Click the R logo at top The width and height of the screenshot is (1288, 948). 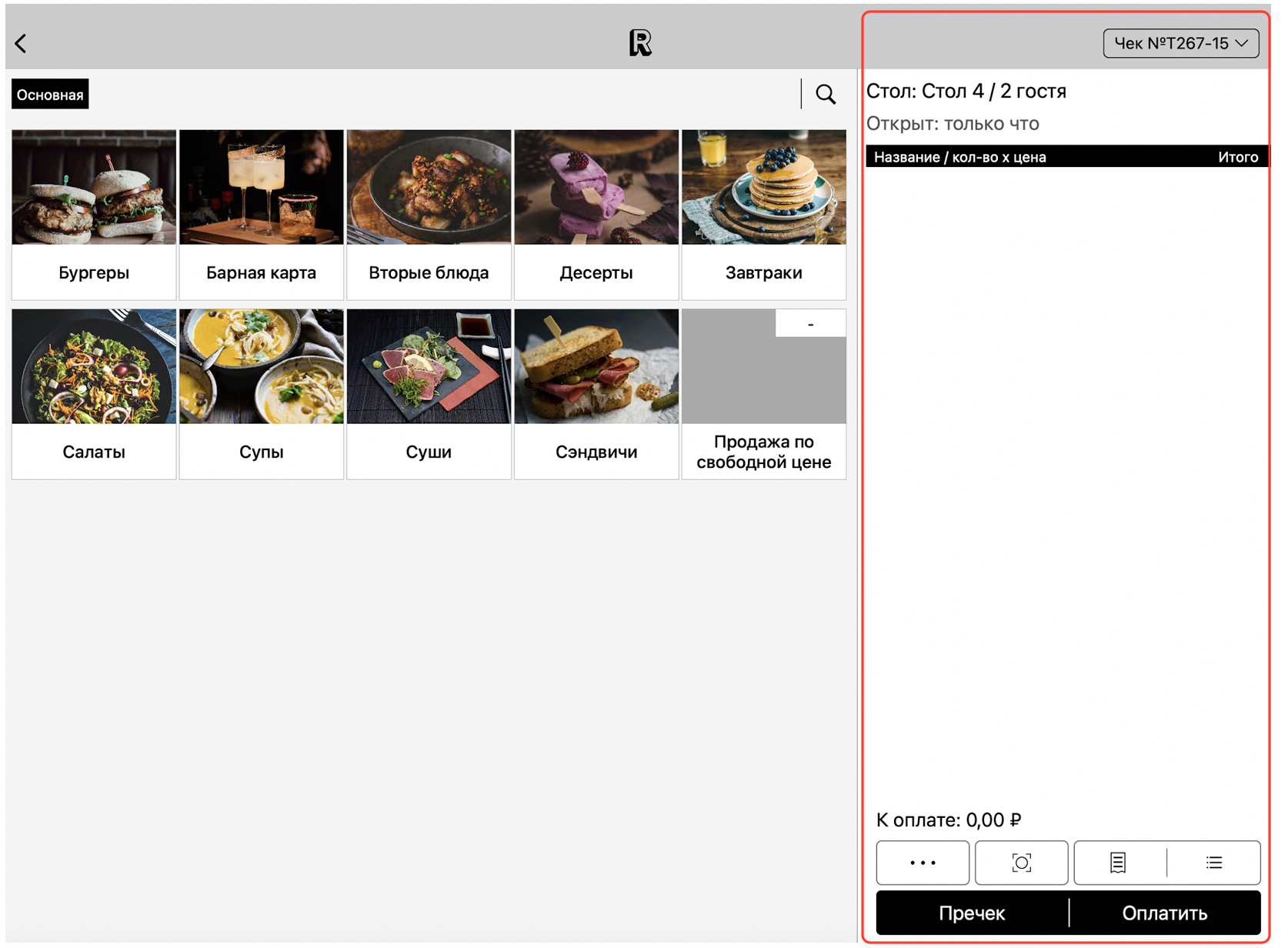coord(639,43)
